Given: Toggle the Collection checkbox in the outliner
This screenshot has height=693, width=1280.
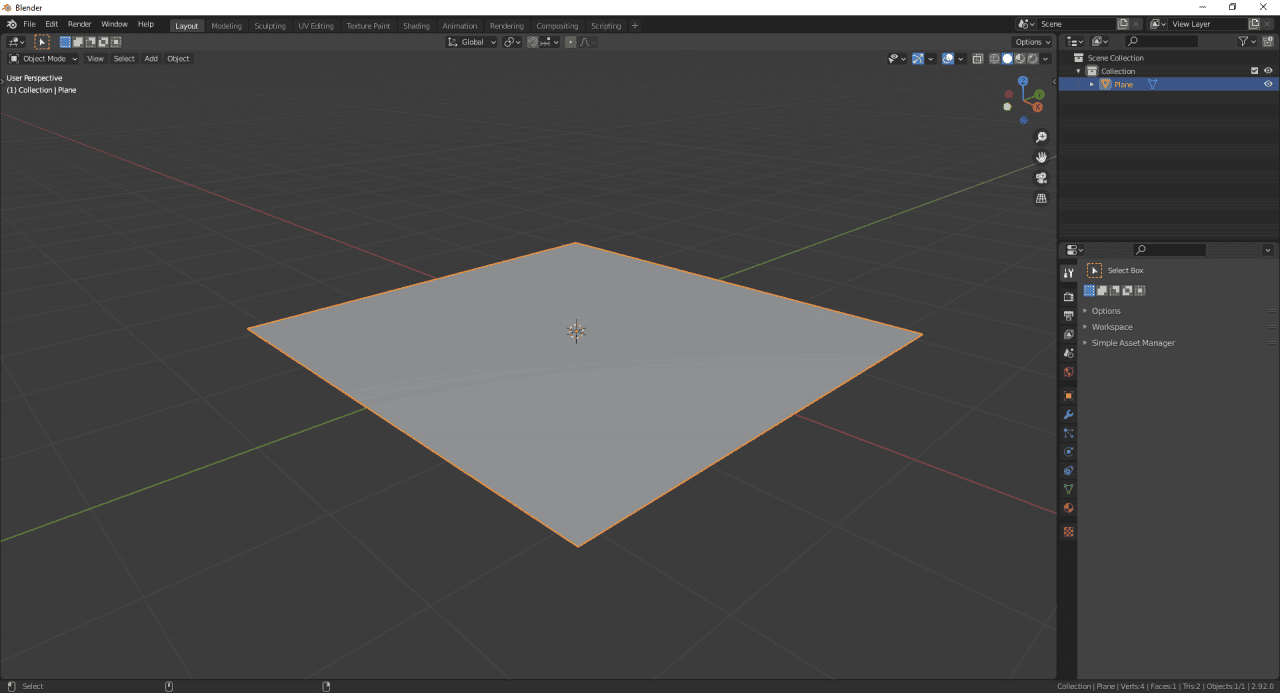Looking at the screenshot, I should coord(1254,70).
